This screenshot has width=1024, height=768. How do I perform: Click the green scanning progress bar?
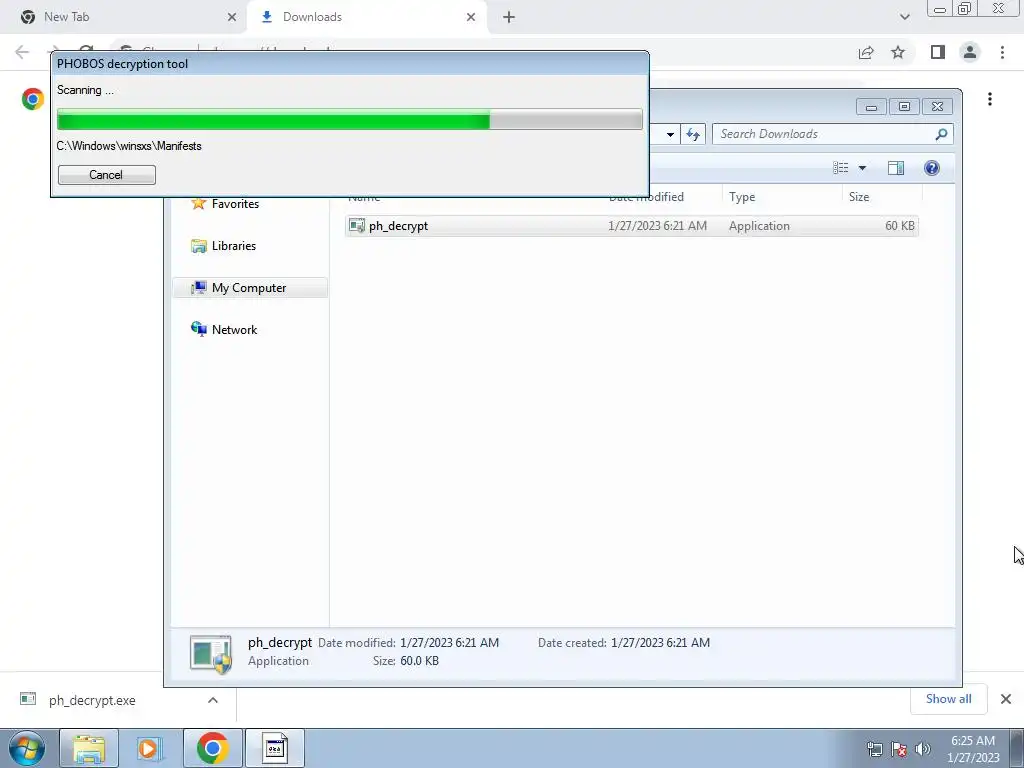(x=349, y=120)
